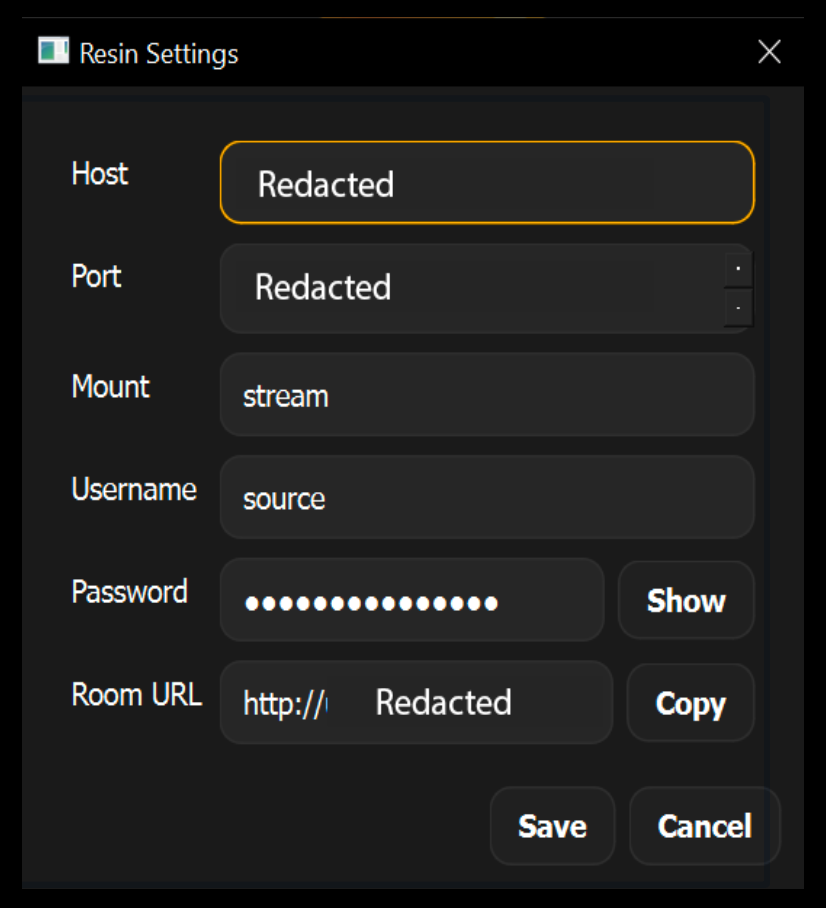
Task: Click the Room URL text field
Action: pos(415,703)
